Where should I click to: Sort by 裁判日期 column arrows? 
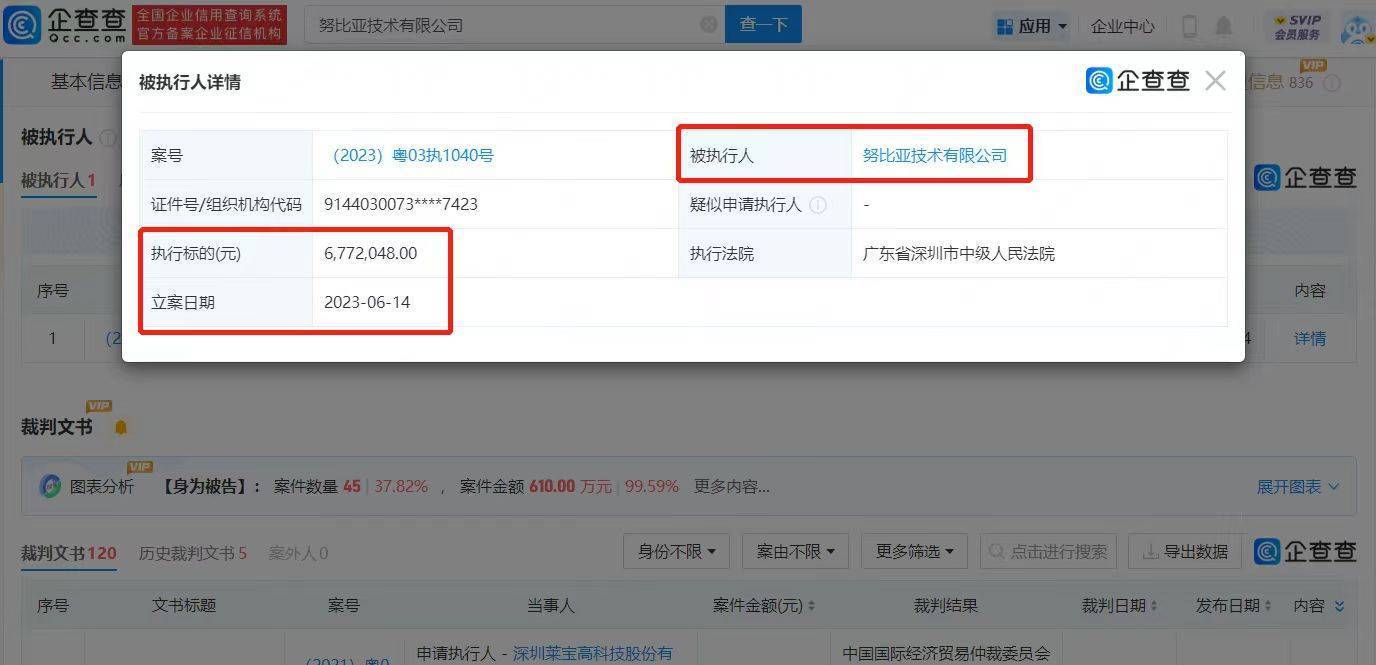1154,606
